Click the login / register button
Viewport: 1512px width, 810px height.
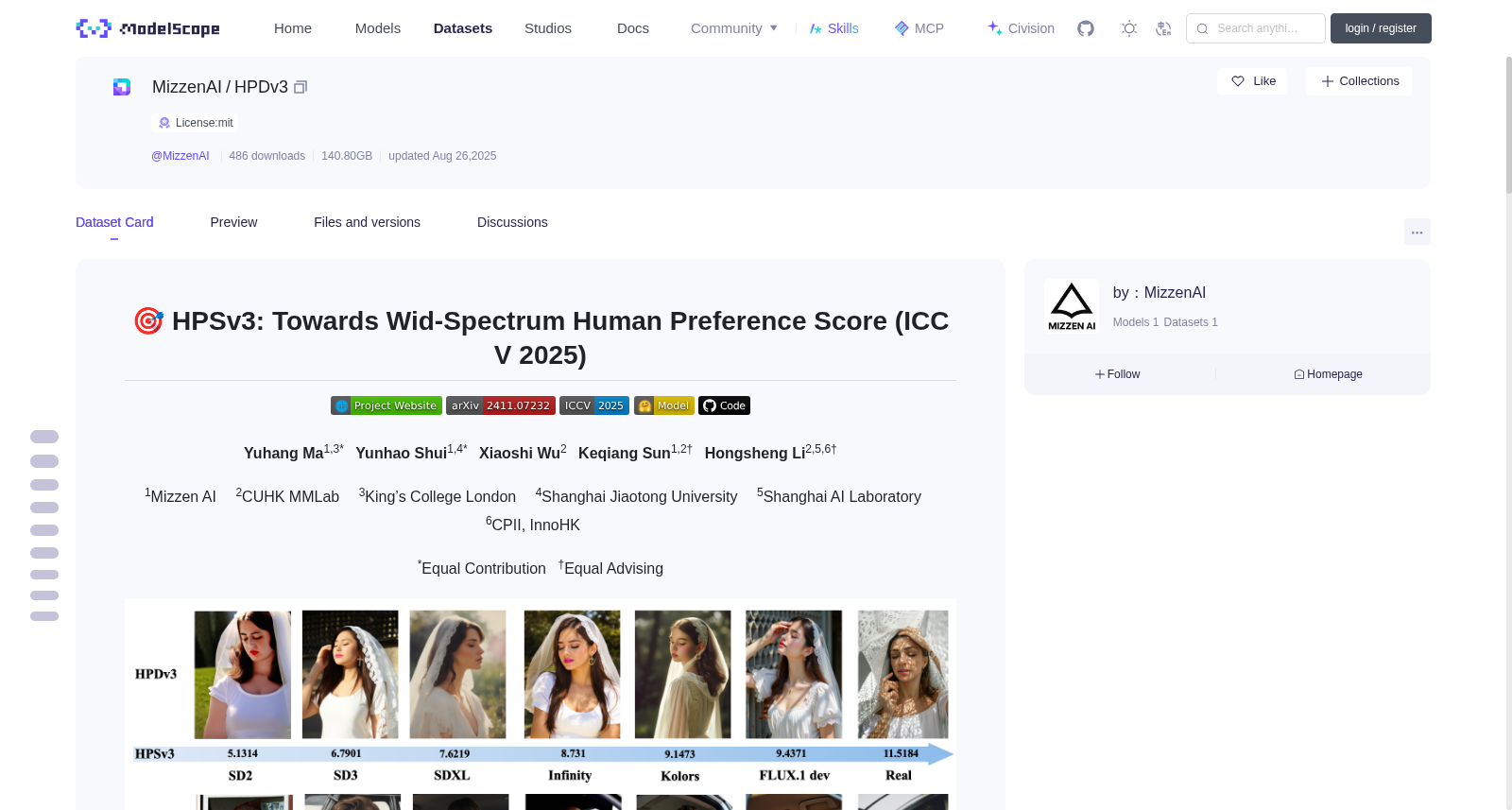(1381, 28)
